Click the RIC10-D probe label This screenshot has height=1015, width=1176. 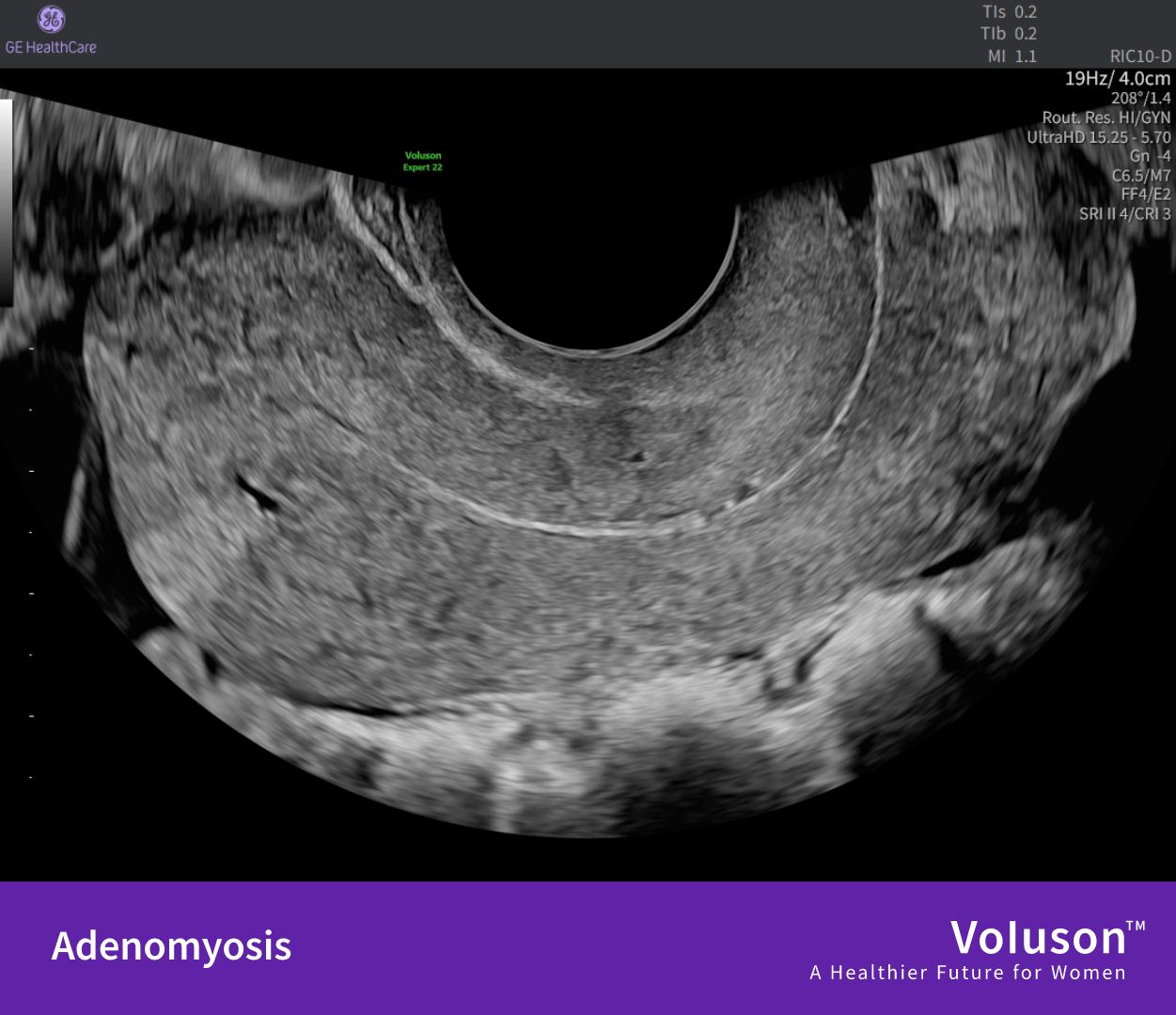pyautogui.click(x=1140, y=56)
